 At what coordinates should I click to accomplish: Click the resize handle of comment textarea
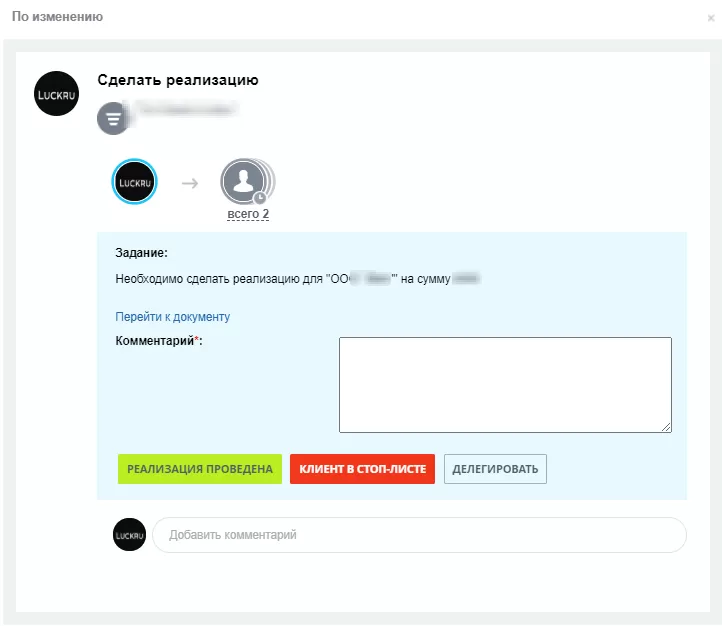tap(666, 427)
